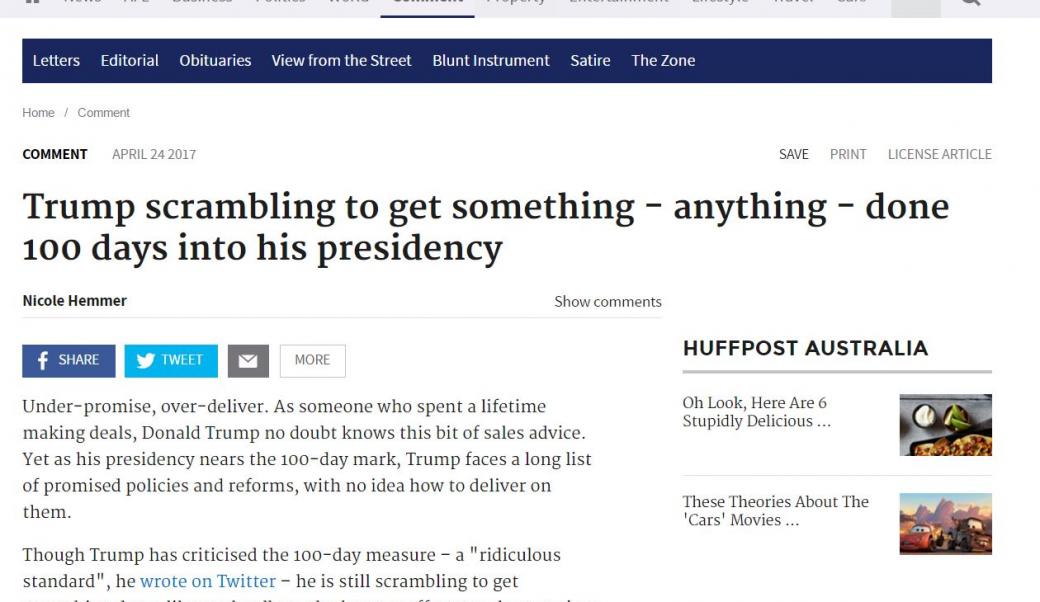
Task: Share the article via the Facebook icon
Action: tap(68, 360)
